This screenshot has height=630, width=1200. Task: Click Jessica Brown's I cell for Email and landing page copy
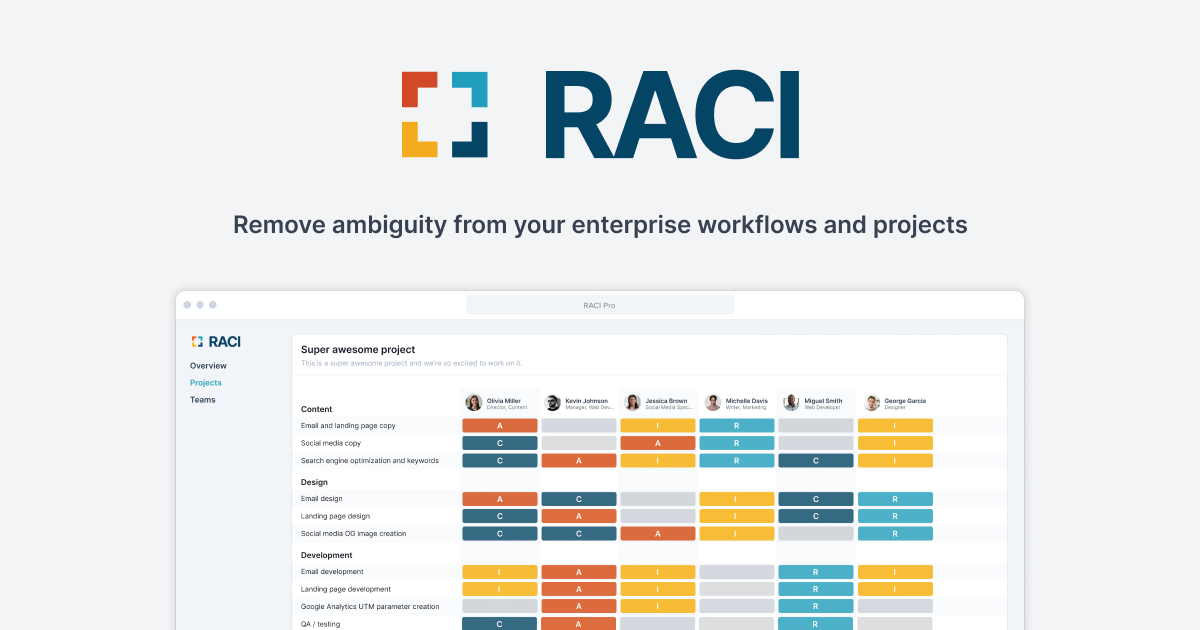[x=658, y=426]
